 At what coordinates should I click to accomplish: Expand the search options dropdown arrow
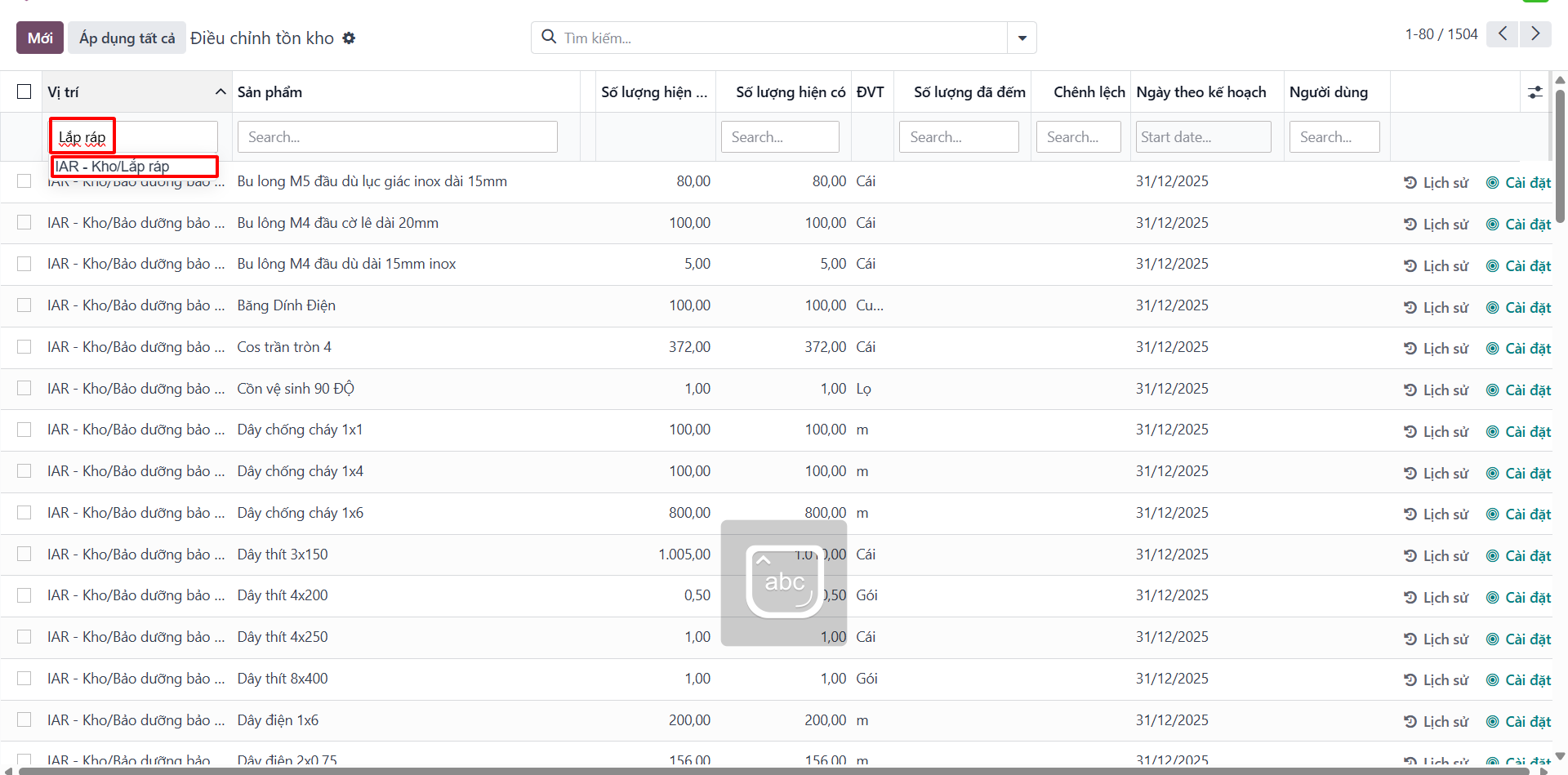pyautogui.click(x=1022, y=38)
